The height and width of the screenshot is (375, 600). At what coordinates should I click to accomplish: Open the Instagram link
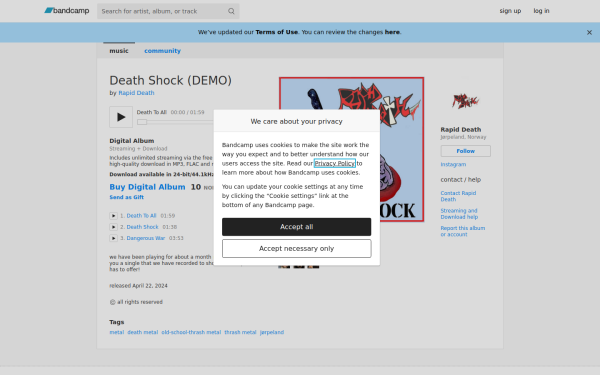(453, 165)
